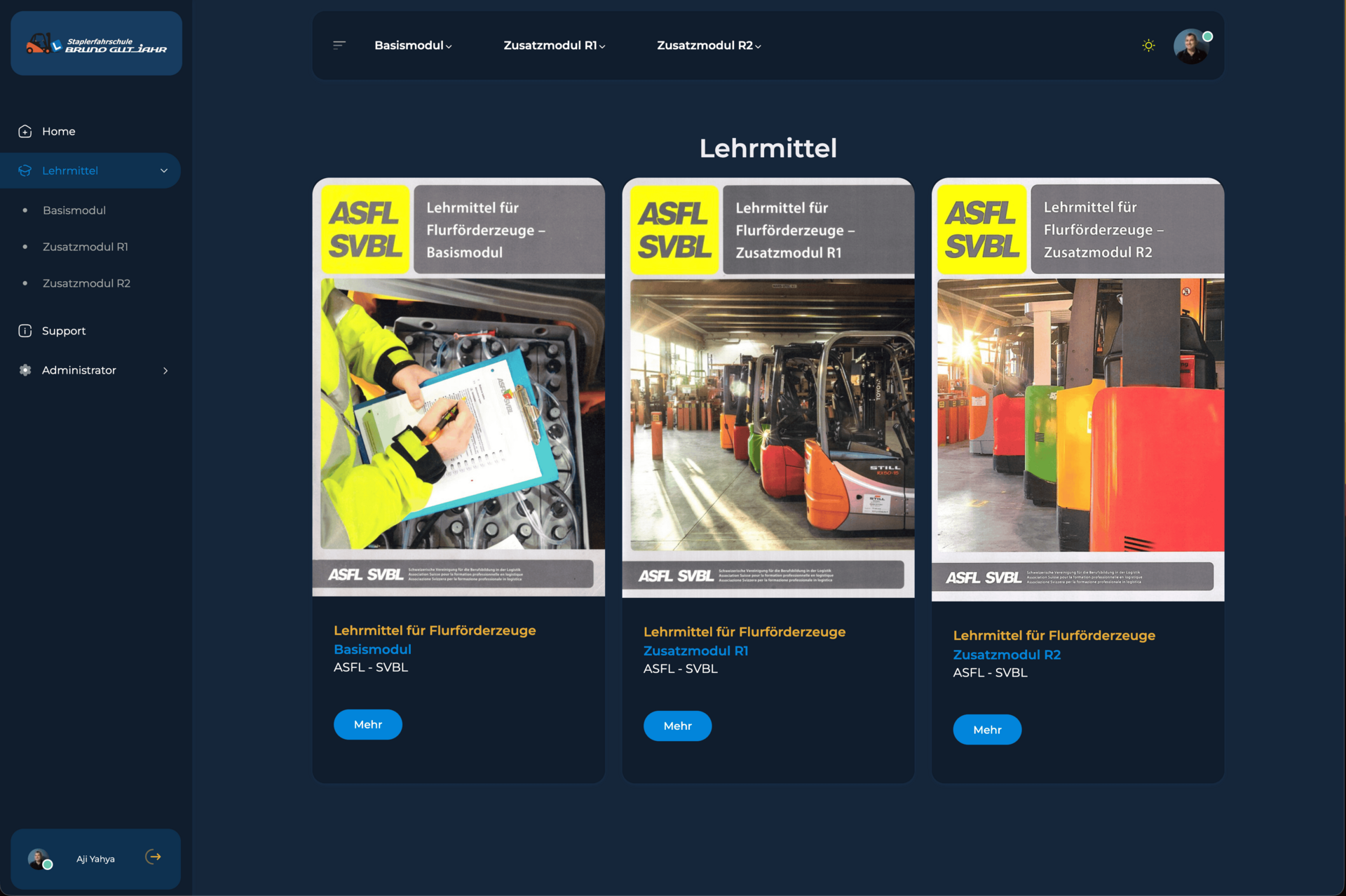Open the Zusatzmodul R1 top bar dropdown
The image size is (1346, 896).
554,46
